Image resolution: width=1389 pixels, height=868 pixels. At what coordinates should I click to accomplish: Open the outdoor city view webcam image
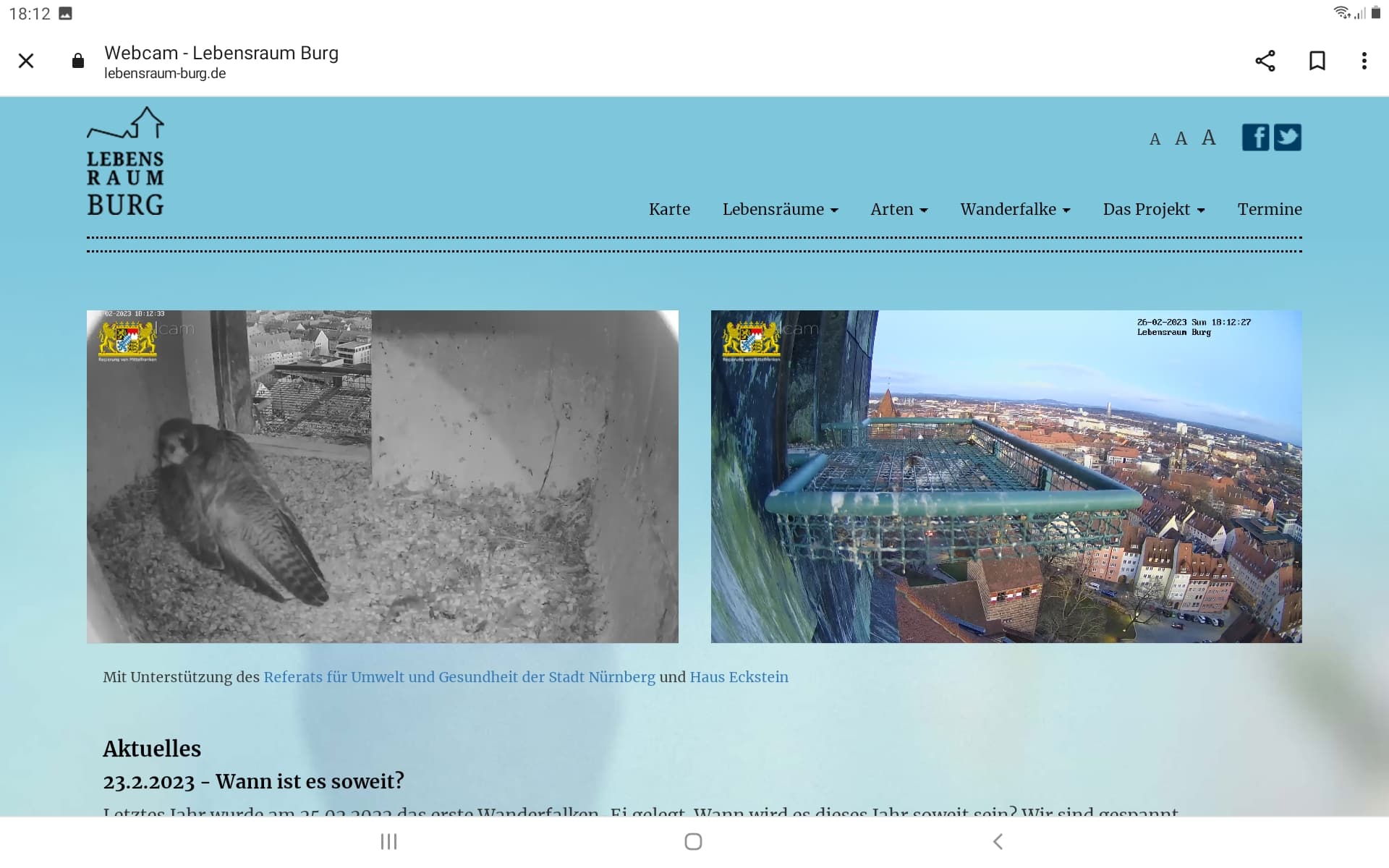(1006, 477)
